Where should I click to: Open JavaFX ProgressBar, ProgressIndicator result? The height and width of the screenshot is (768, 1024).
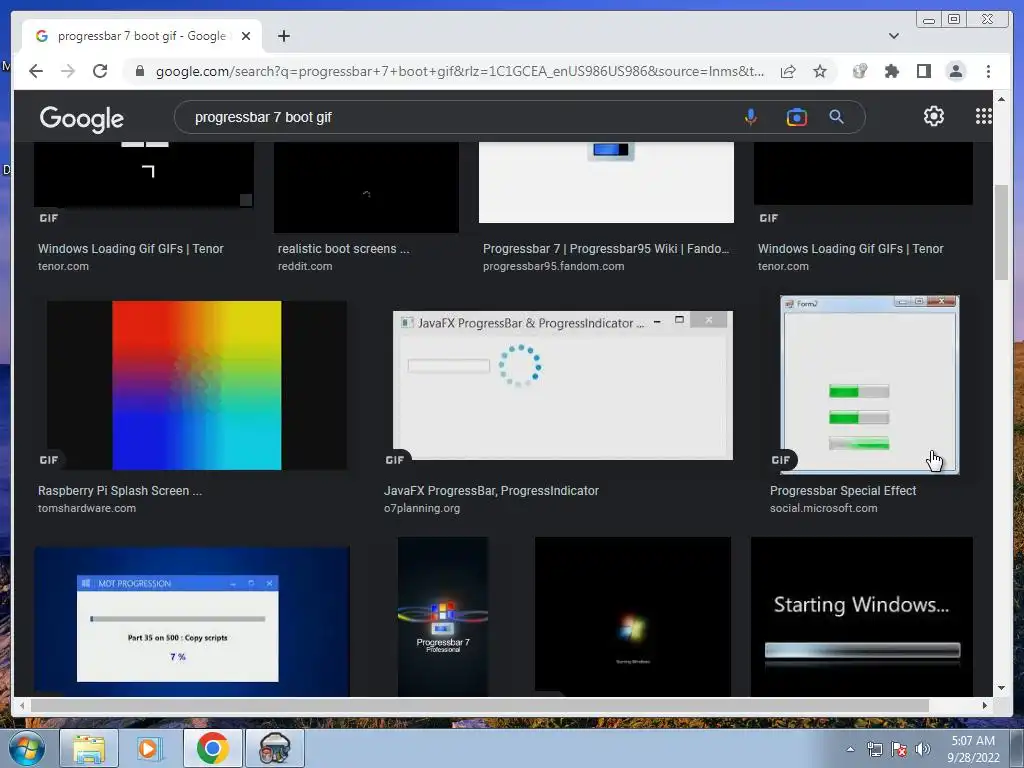(x=491, y=490)
